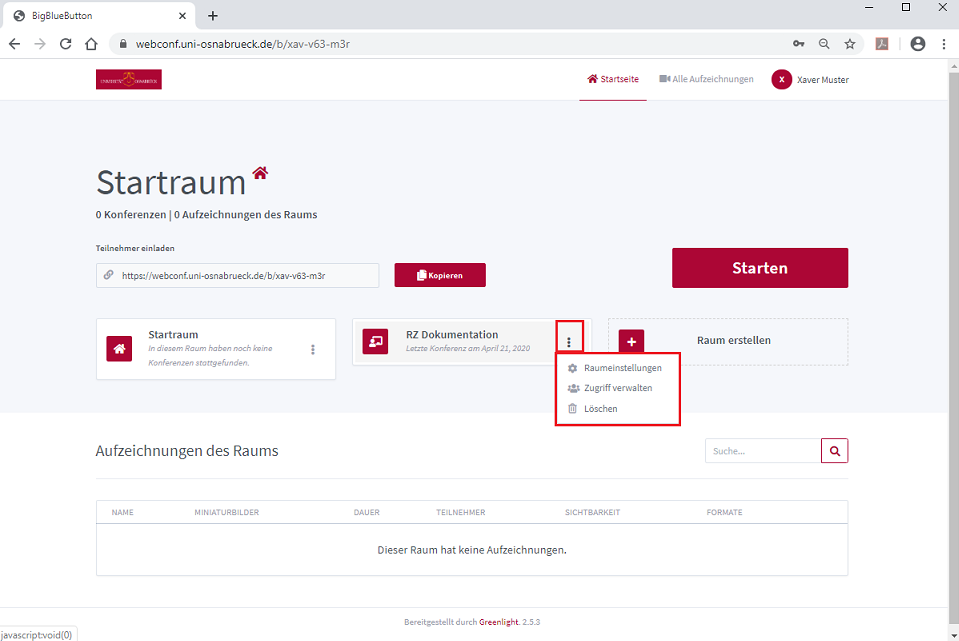Open Alle Aufzeichnungen
959x641 pixels.
(706, 79)
